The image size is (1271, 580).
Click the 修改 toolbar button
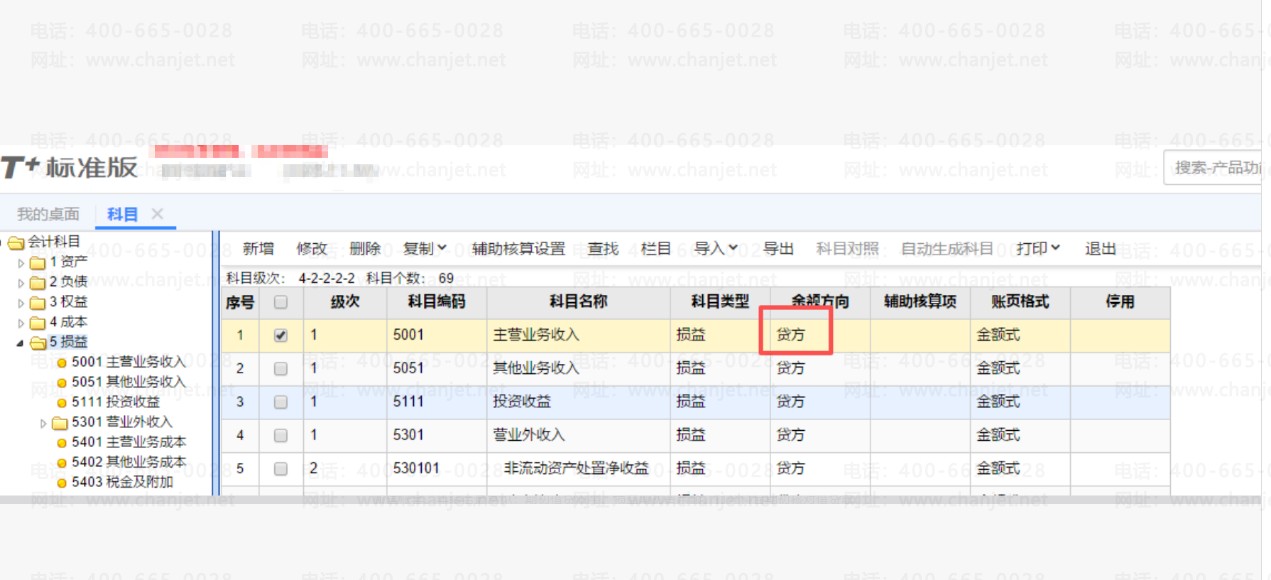pyautogui.click(x=312, y=248)
